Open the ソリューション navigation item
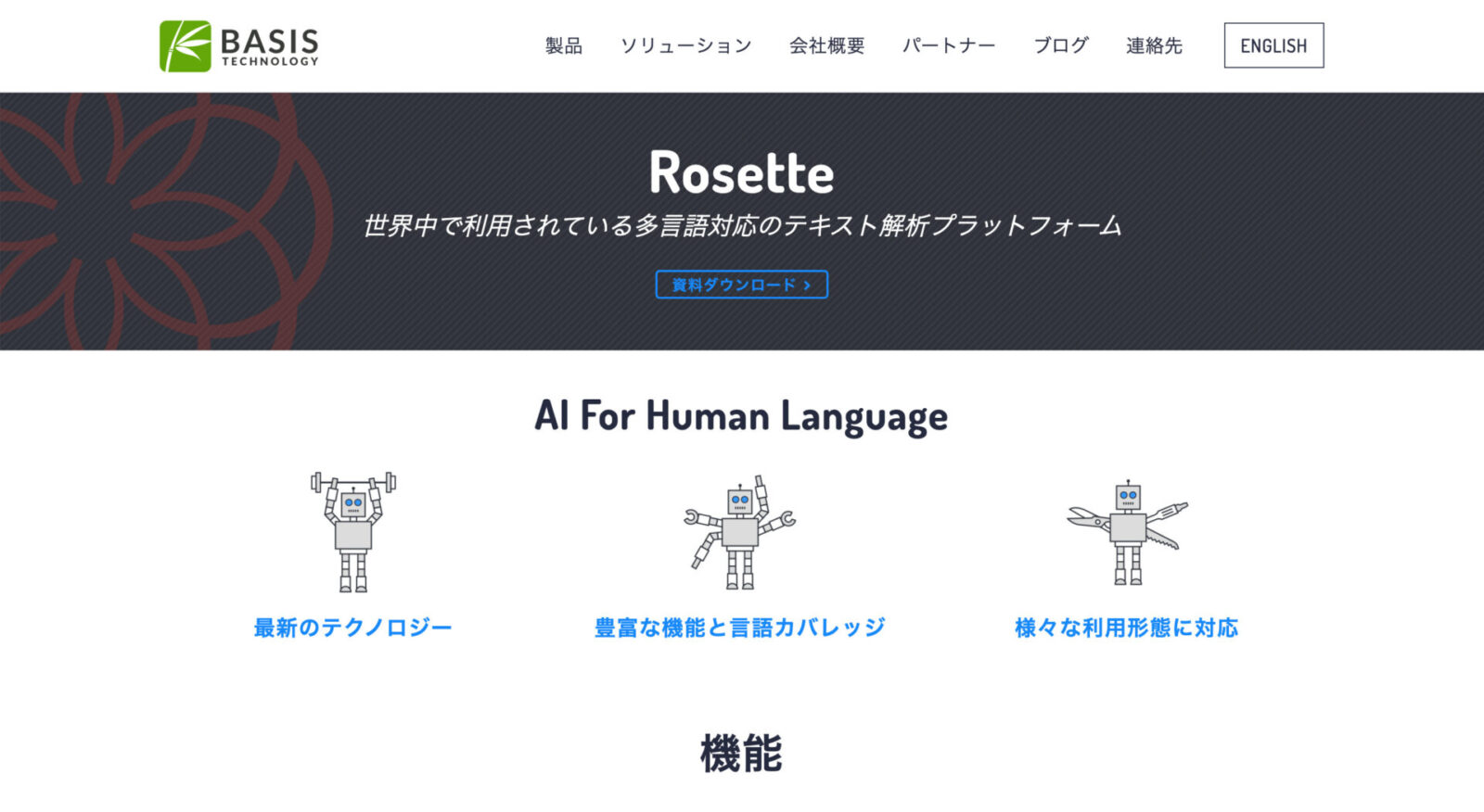Image resolution: width=1484 pixels, height=812 pixels. click(685, 46)
